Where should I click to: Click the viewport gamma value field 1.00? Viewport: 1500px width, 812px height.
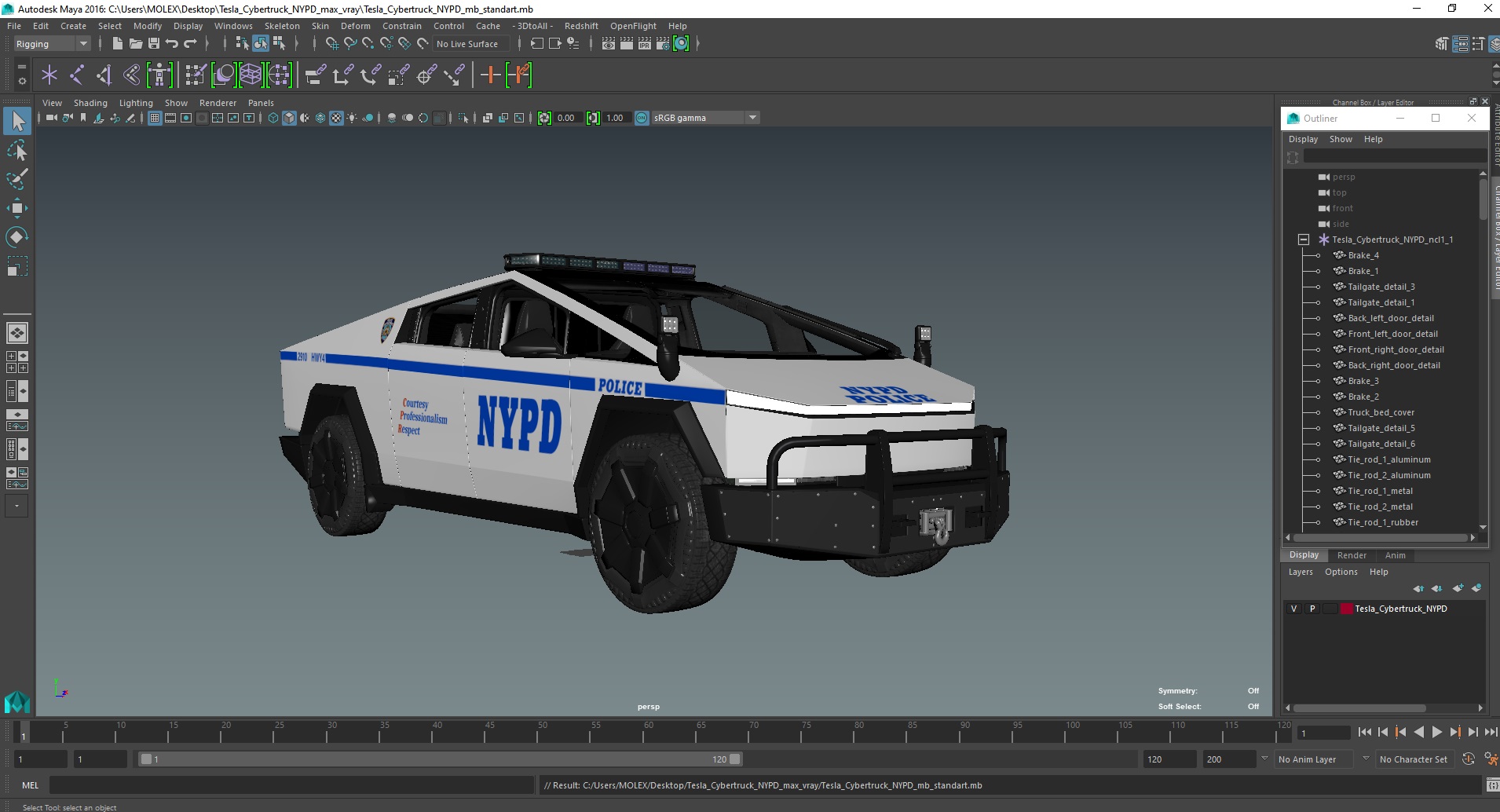click(x=616, y=118)
